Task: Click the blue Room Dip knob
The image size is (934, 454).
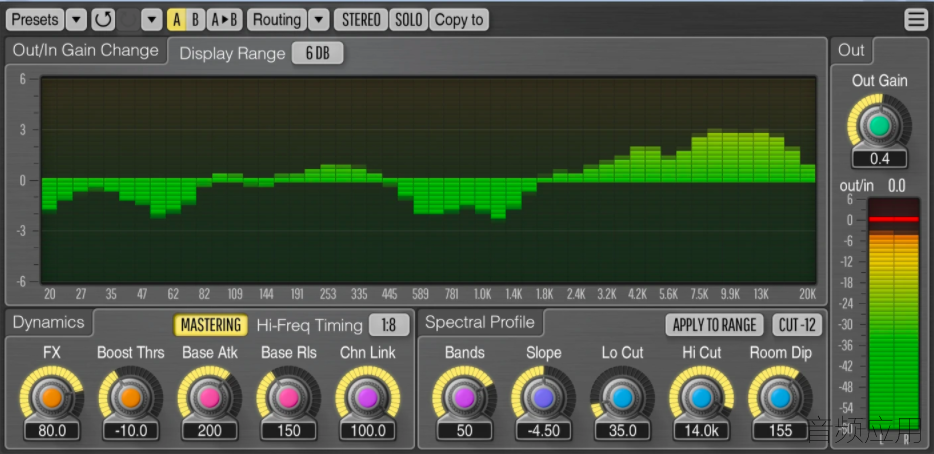Action: point(781,397)
